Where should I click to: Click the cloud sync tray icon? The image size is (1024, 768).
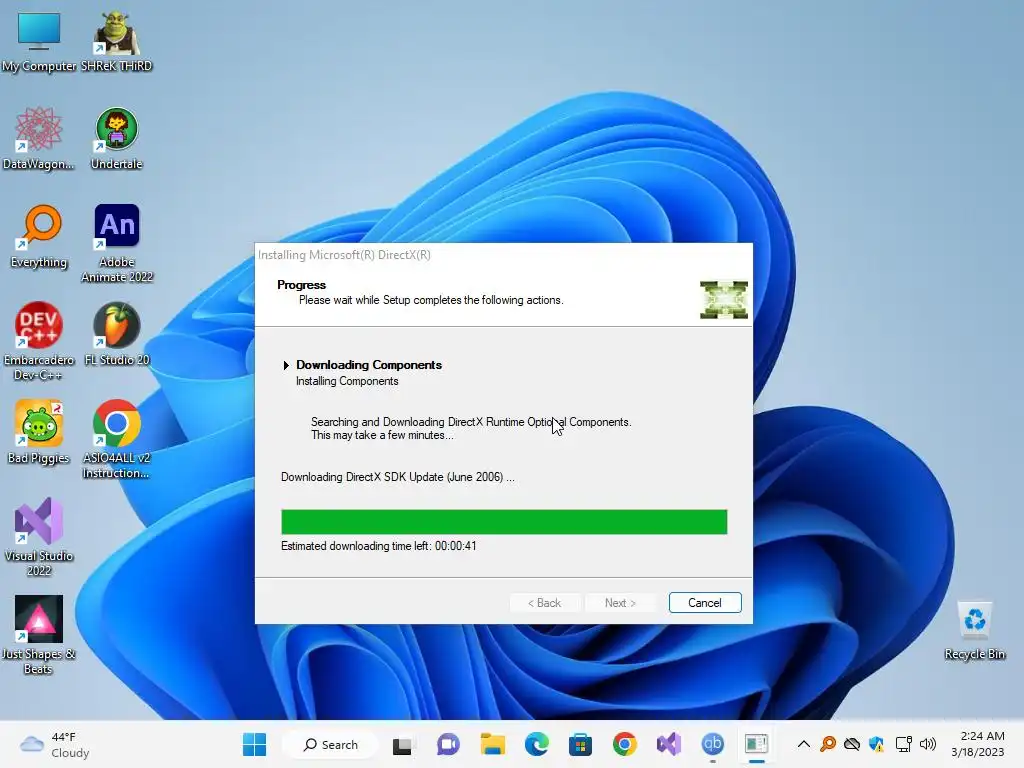pyautogui.click(x=852, y=744)
